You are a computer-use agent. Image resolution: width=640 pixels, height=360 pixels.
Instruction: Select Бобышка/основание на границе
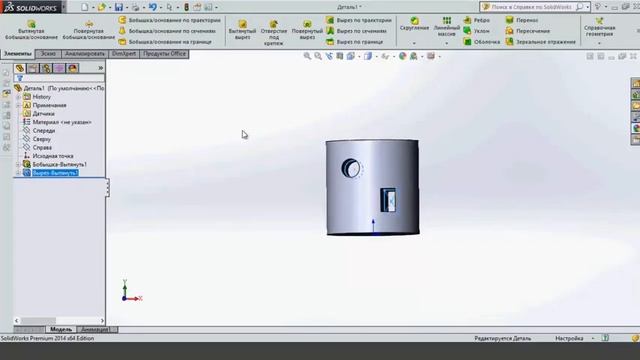pyautogui.click(x=165, y=42)
